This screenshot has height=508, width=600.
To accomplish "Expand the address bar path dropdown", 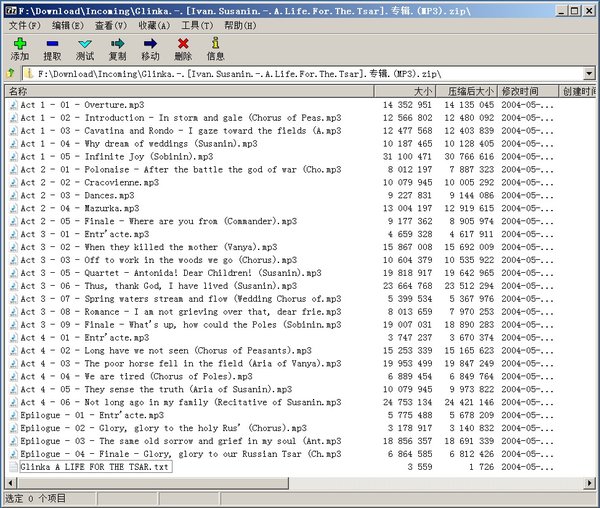I will pyautogui.click(x=589, y=74).
